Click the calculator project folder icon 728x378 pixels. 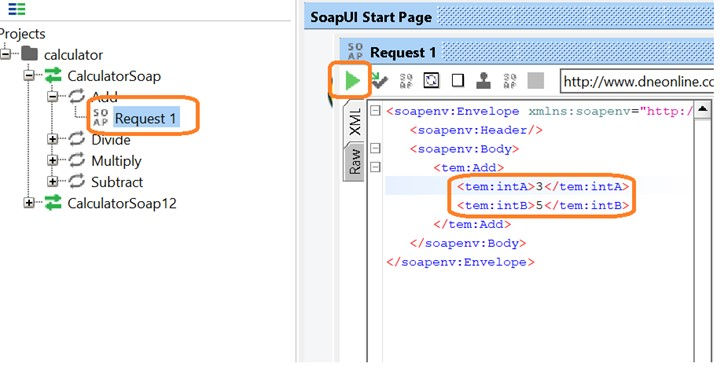click(x=29, y=53)
